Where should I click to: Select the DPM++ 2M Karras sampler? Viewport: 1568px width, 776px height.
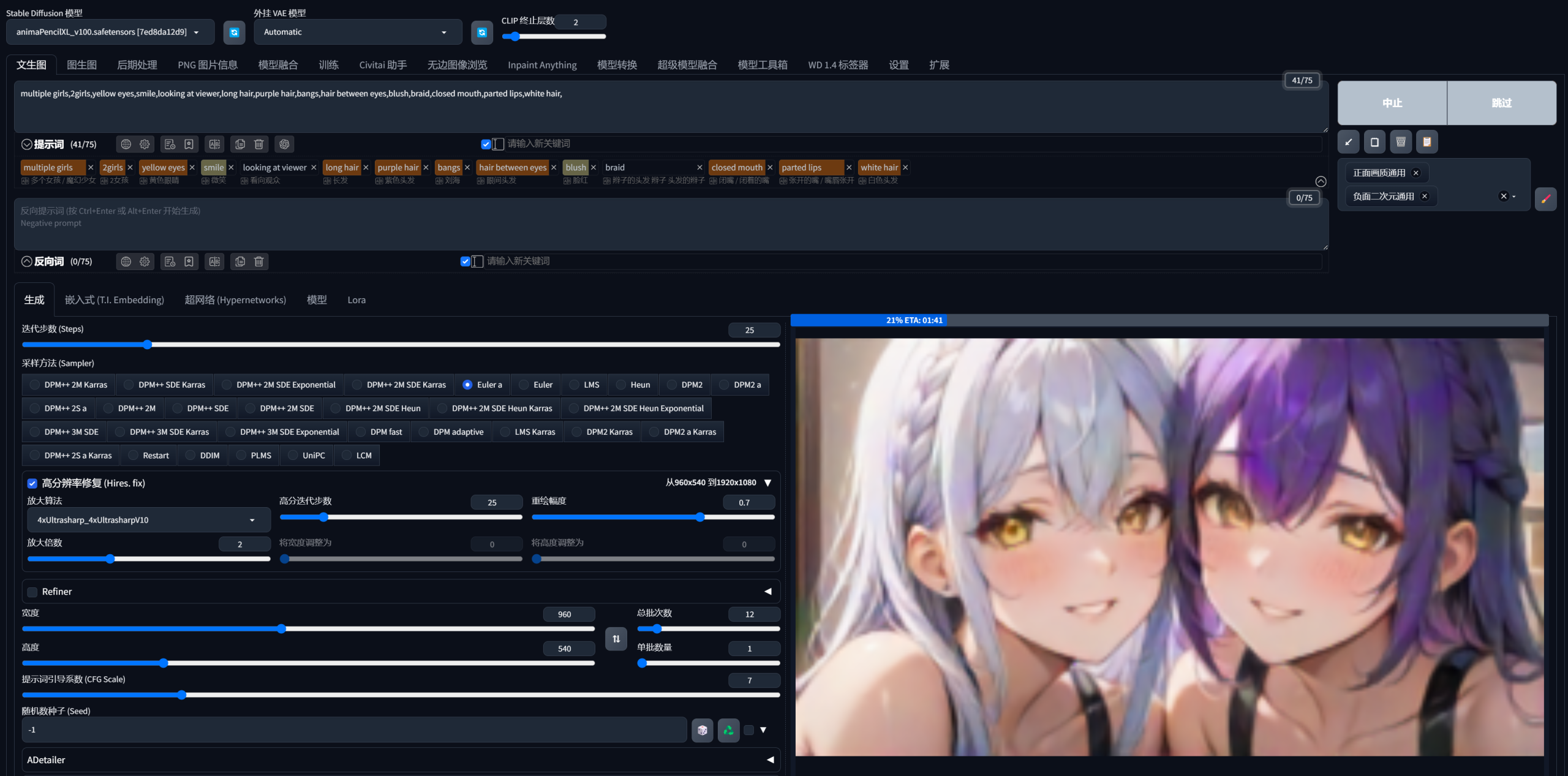[35, 385]
